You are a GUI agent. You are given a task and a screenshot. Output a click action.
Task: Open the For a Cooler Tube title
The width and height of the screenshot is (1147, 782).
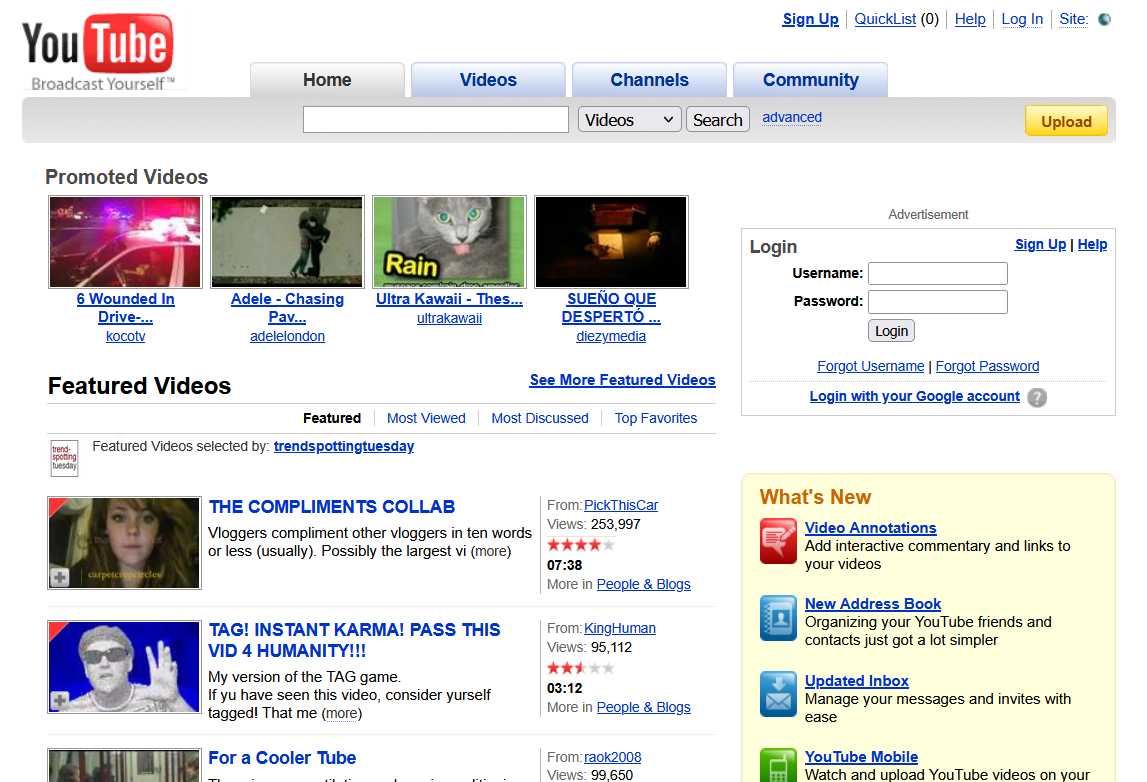coord(282,758)
